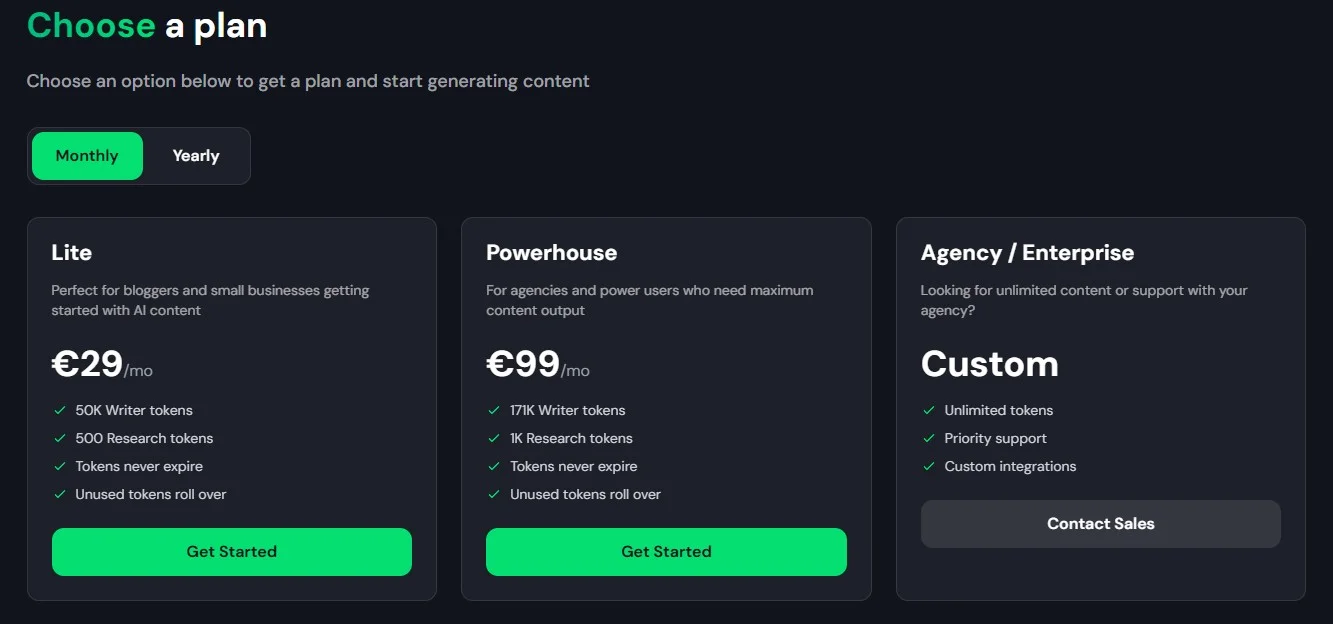The width and height of the screenshot is (1333, 624).
Task: Click the €29/mo price
Action: 102,365
